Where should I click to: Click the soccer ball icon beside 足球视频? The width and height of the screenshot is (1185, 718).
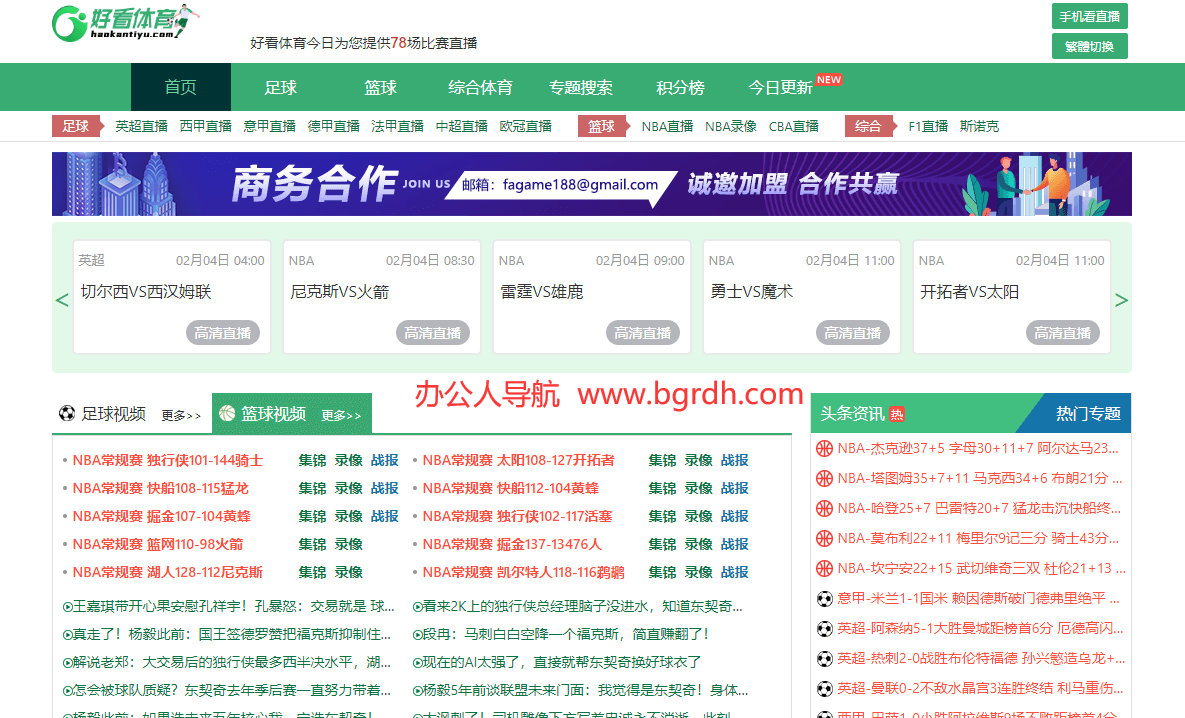(67, 413)
